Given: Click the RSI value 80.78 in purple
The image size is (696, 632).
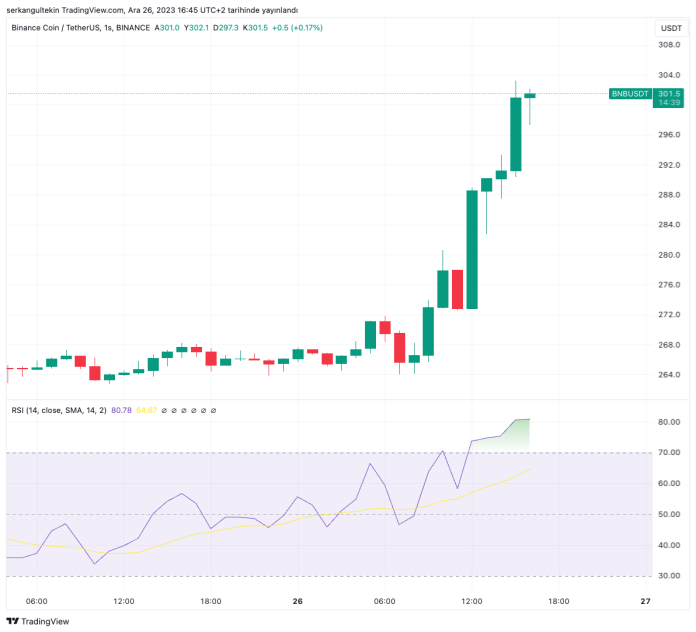Looking at the screenshot, I should [x=122, y=410].
